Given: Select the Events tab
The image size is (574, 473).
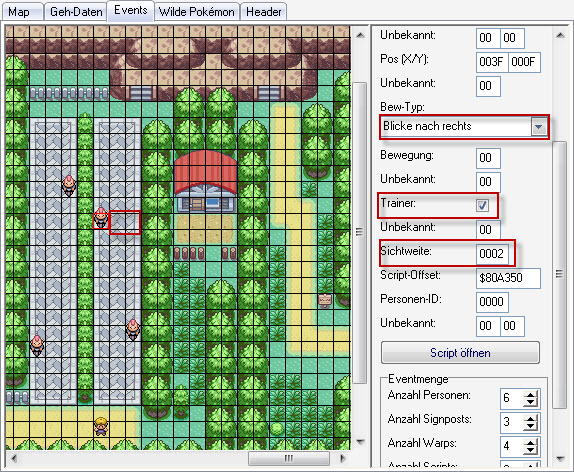Looking at the screenshot, I should [130, 10].
